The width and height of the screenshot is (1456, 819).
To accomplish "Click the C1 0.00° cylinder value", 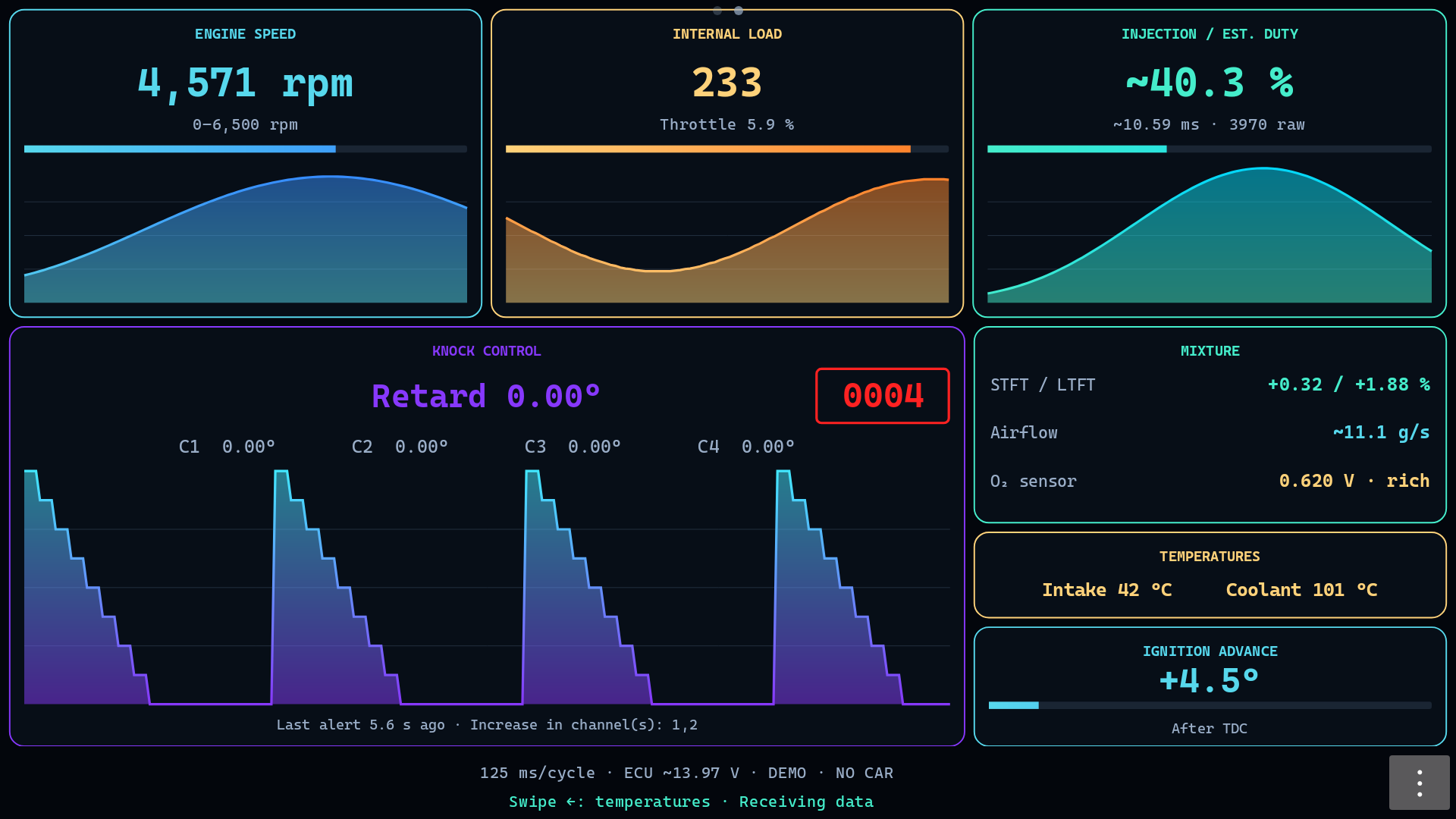I will [x=227, y=447].
